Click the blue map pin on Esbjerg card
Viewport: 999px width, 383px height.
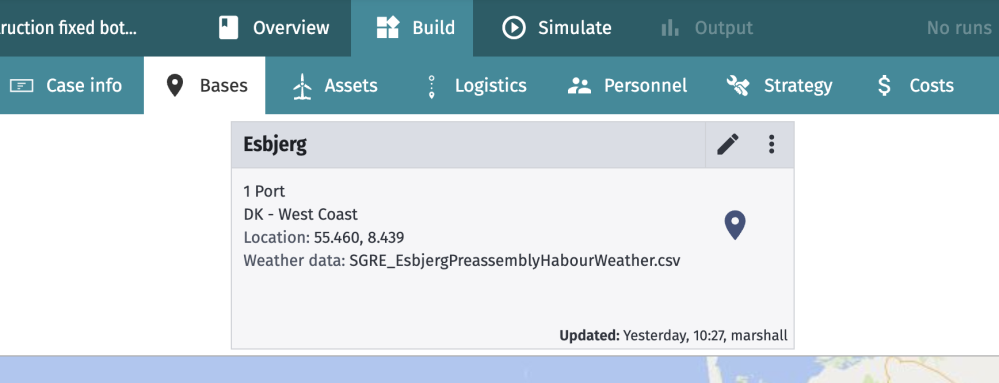[735, 226]
